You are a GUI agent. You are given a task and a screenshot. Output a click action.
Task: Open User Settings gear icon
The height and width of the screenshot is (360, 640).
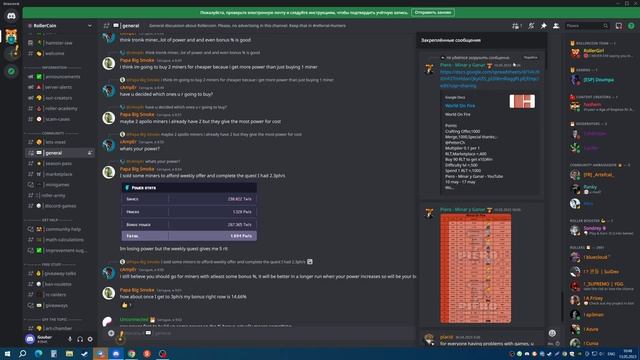click(90, 339)
